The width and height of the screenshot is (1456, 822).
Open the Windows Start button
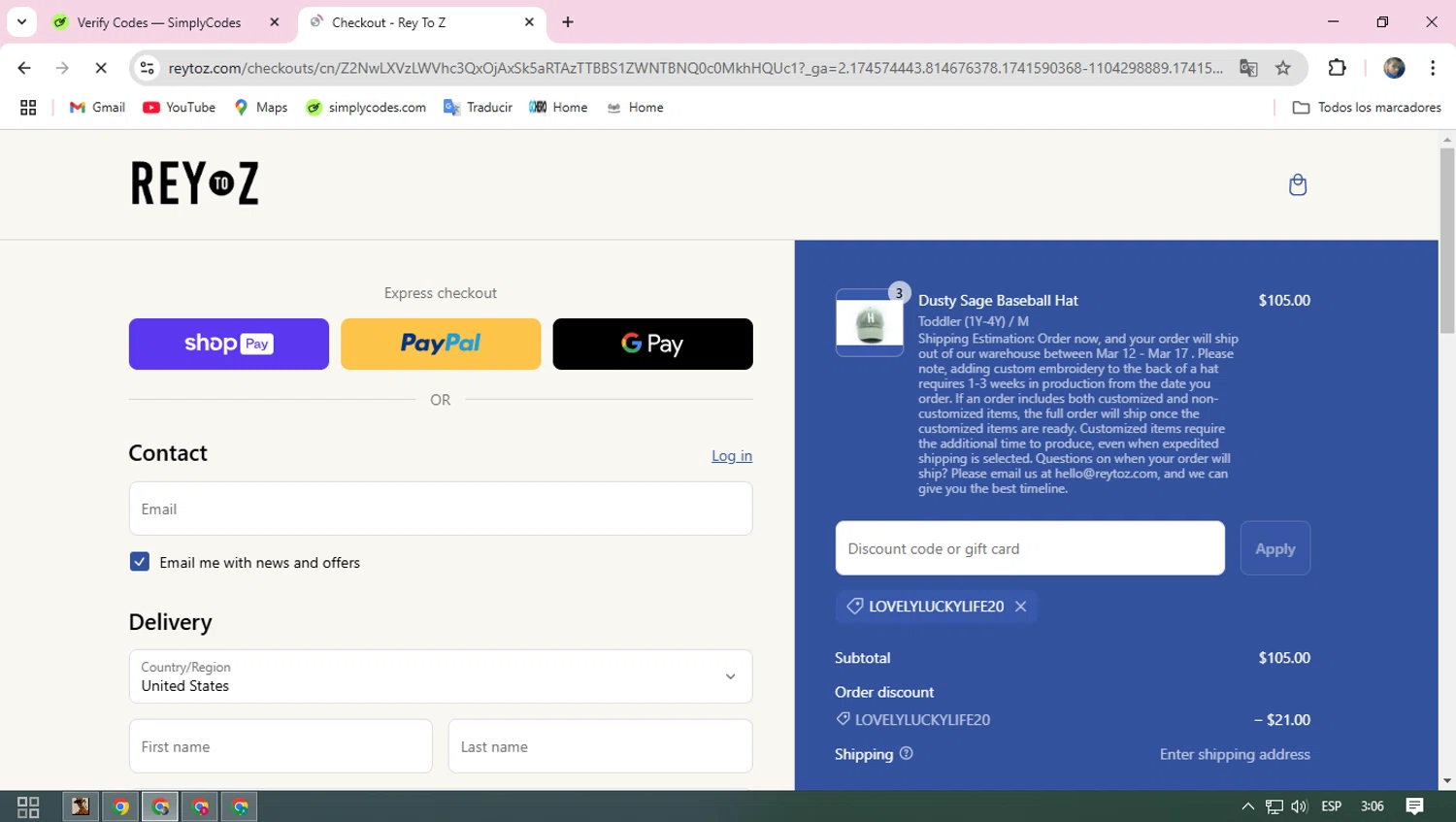click(x=28, y=806)
